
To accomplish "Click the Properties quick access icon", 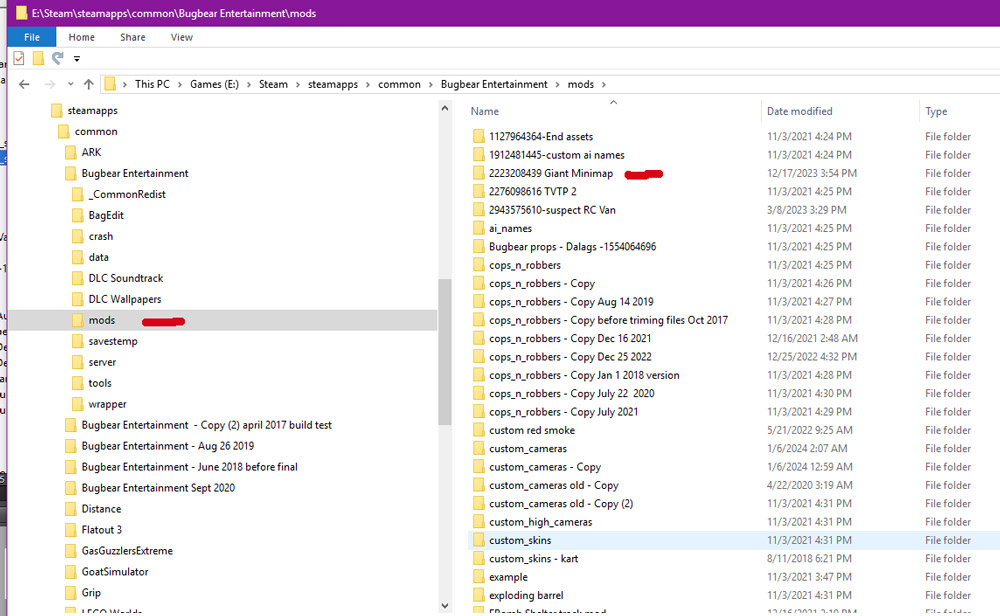I will (x=19, y=59).
